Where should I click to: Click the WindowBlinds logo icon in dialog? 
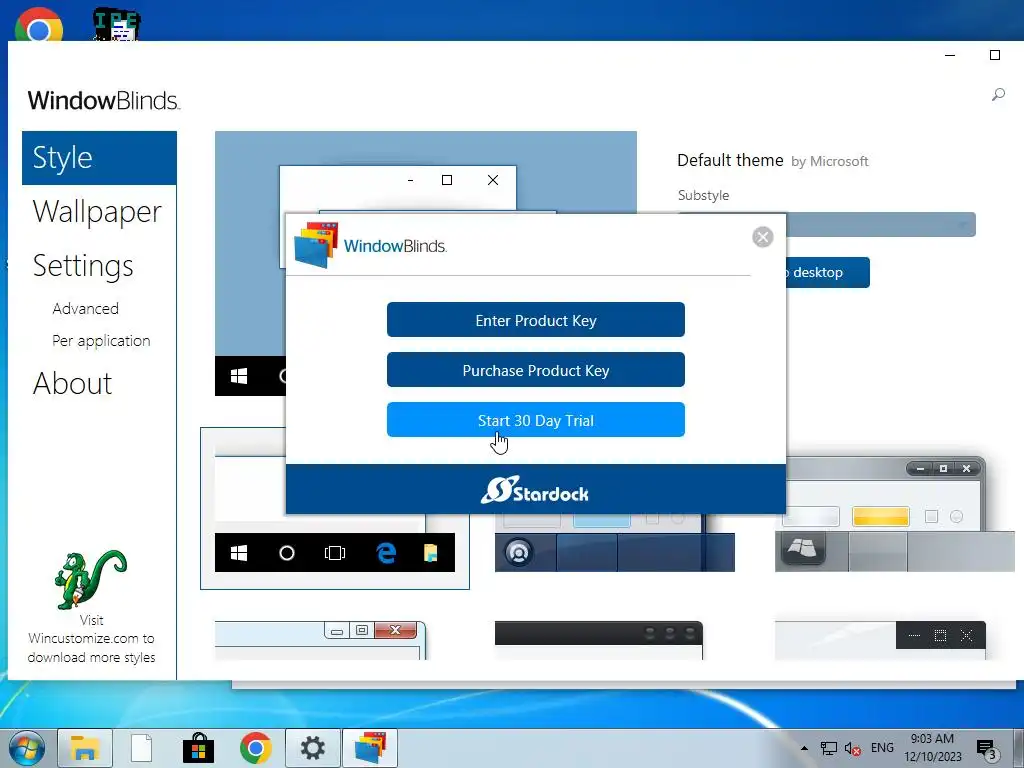316,245
